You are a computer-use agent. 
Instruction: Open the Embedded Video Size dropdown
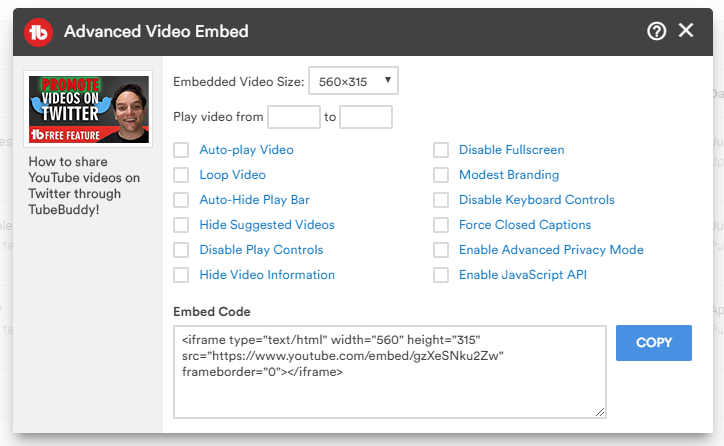353,81
